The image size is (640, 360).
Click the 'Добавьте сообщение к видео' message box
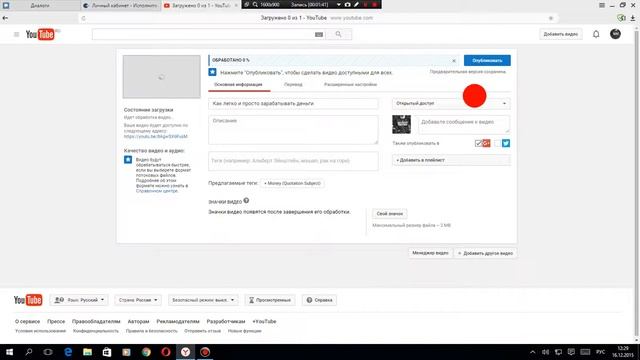(464, 124)
